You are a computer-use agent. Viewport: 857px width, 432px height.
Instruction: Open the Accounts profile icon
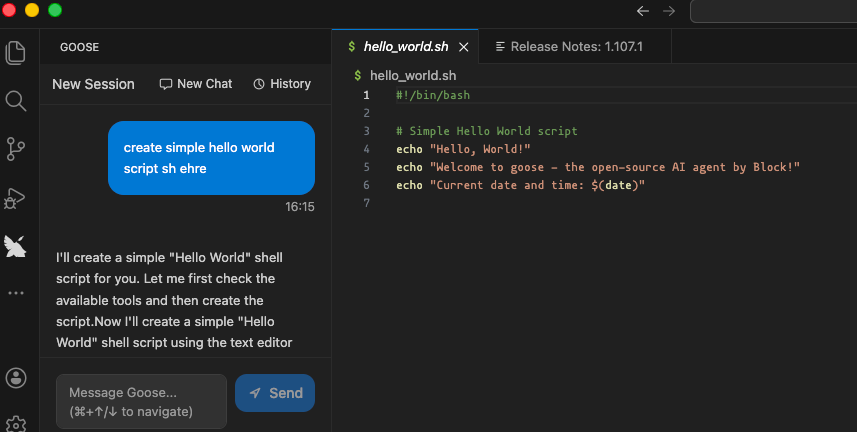click(15, 377)
